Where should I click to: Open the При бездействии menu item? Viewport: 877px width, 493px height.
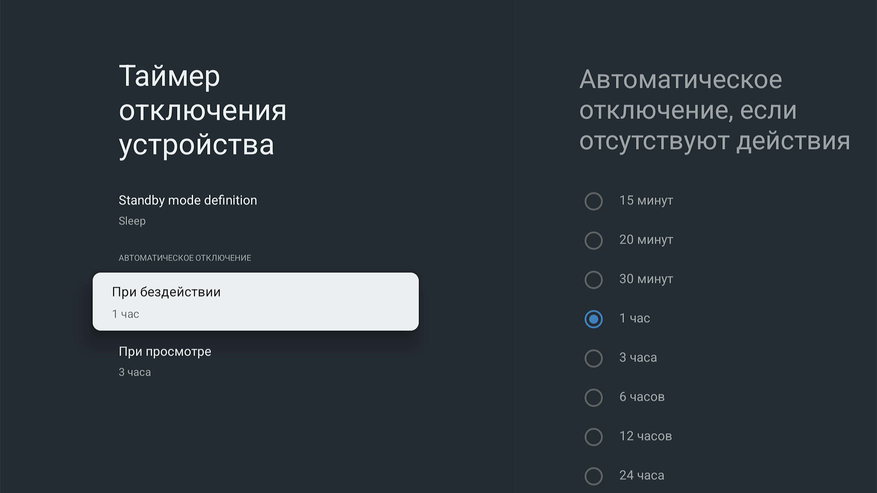pos(255,302)
